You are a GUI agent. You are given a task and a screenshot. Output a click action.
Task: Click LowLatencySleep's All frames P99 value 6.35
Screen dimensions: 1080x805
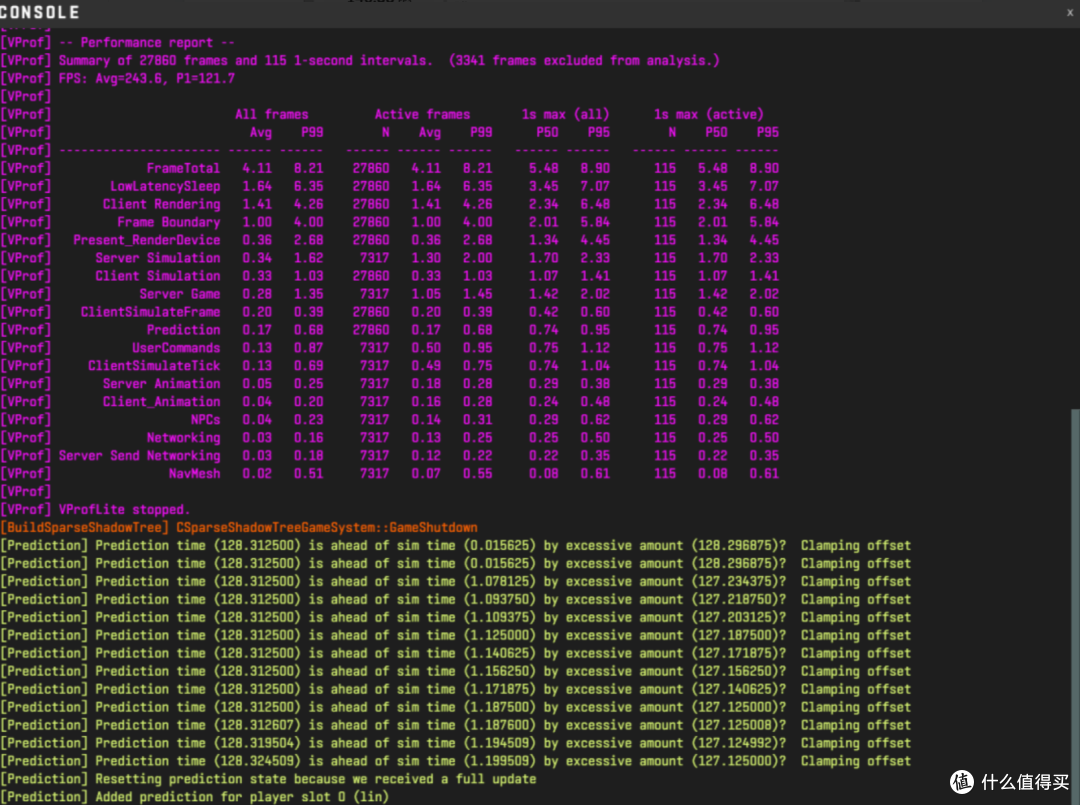pos(309,186)
